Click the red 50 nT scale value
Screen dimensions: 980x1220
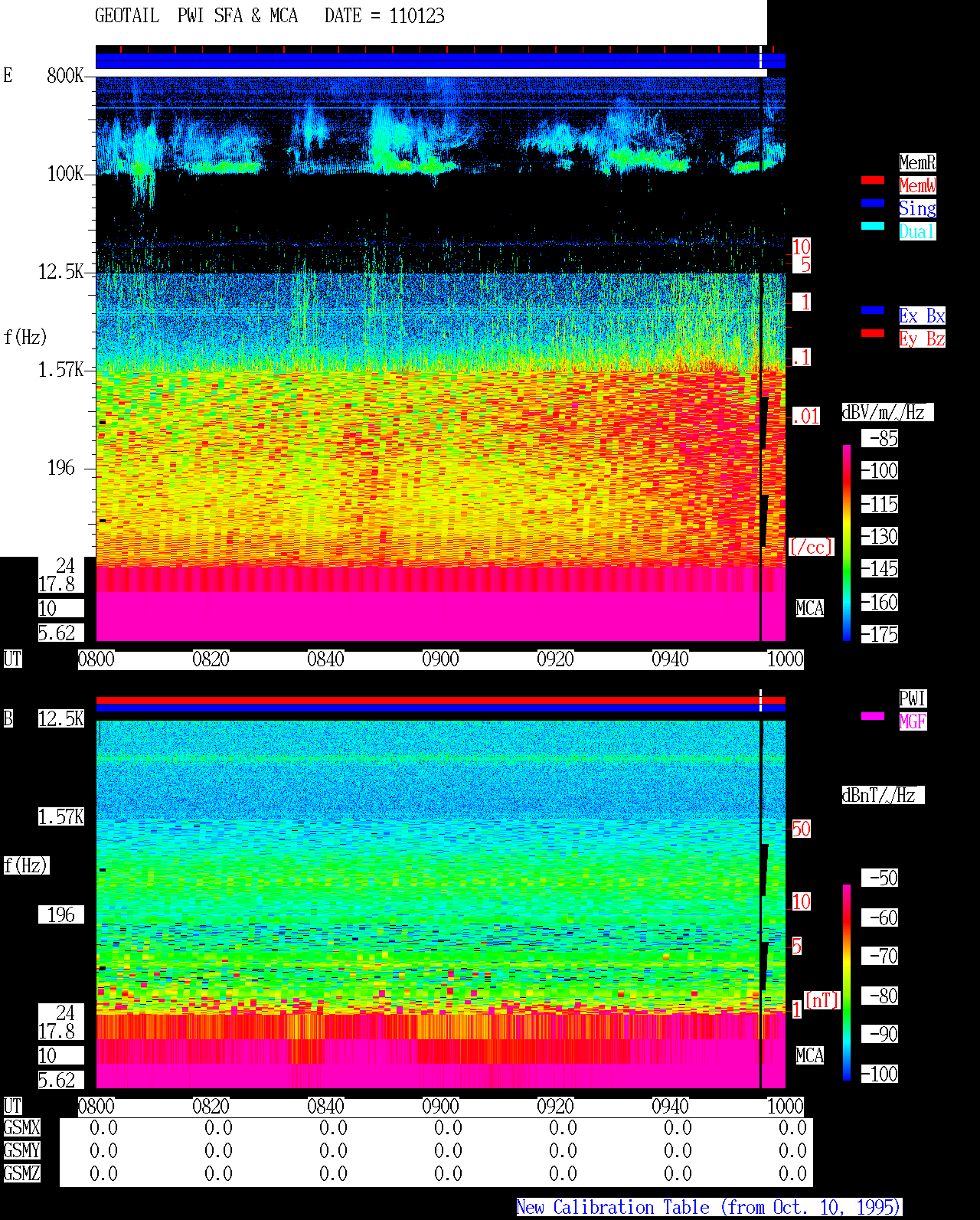[801, 829]
